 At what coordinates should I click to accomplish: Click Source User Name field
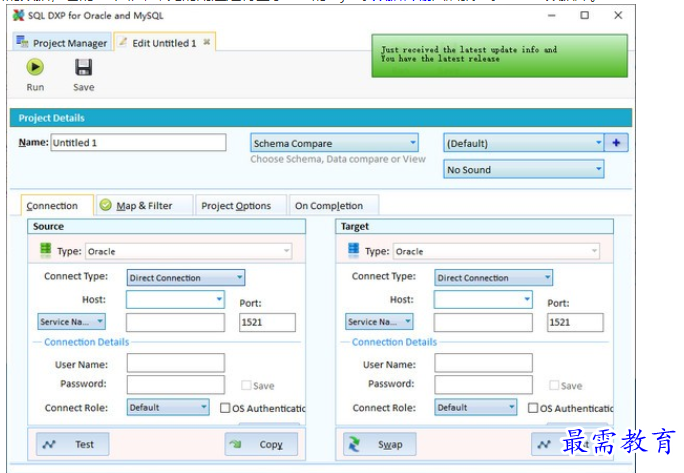[176, 363]
